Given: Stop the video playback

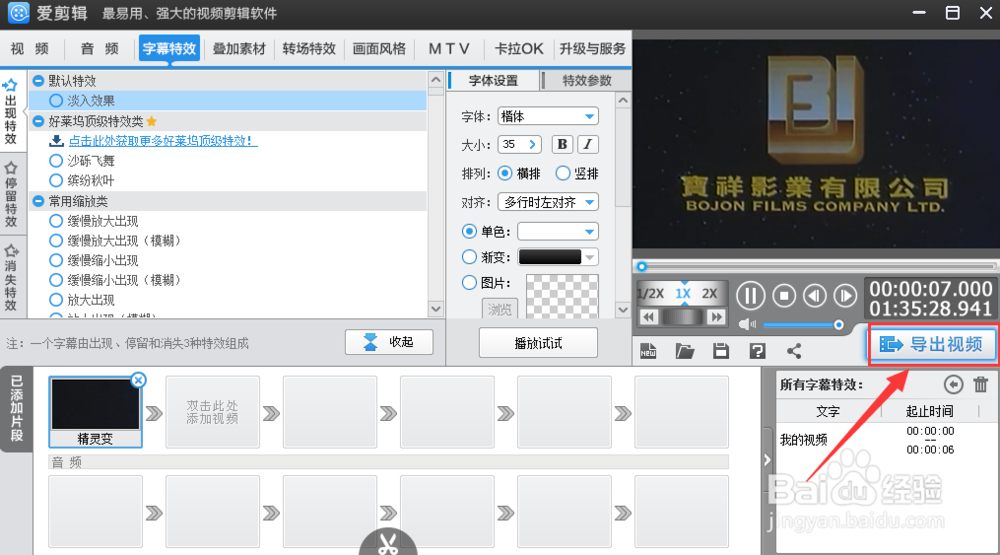Looking at the screenshot, I should (784, 296).
